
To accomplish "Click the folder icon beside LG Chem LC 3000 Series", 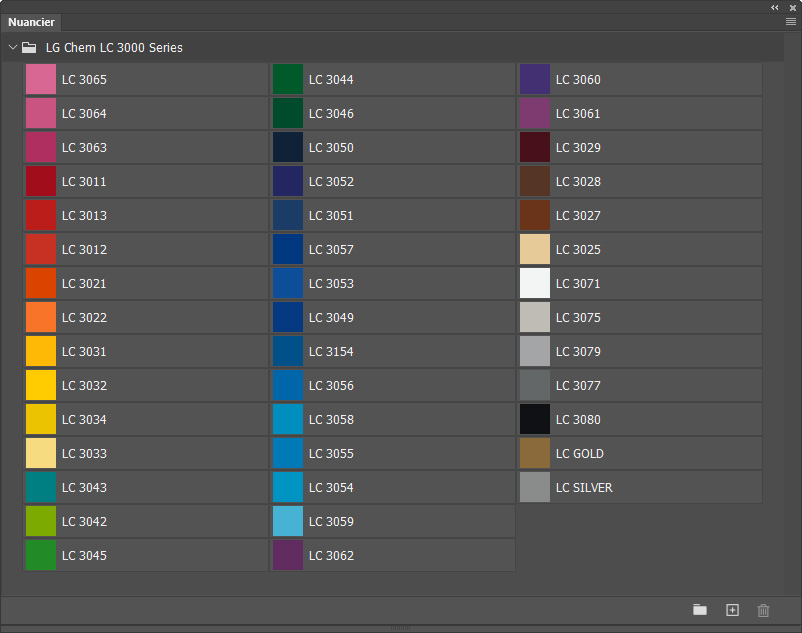I will [29, 48].
